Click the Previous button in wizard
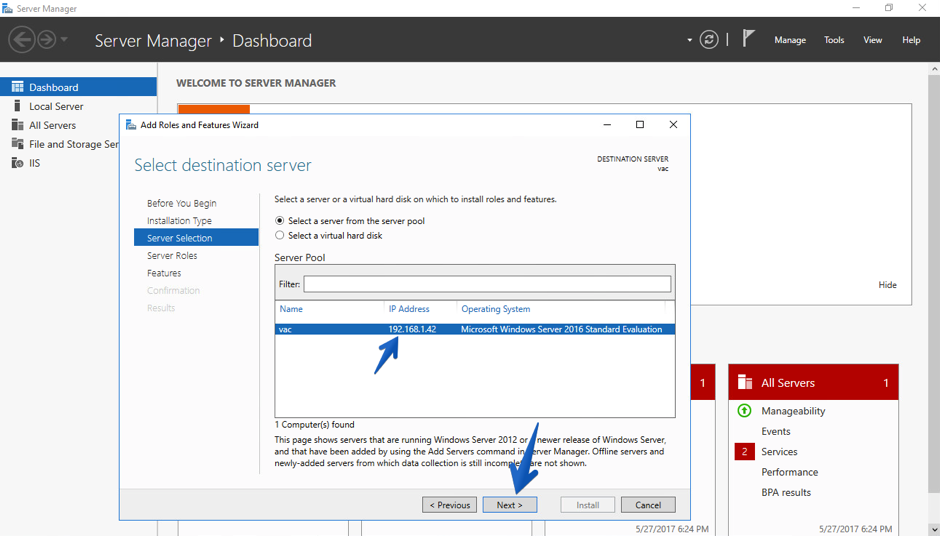The image size is (940, 536). click(x=450, y=505)
